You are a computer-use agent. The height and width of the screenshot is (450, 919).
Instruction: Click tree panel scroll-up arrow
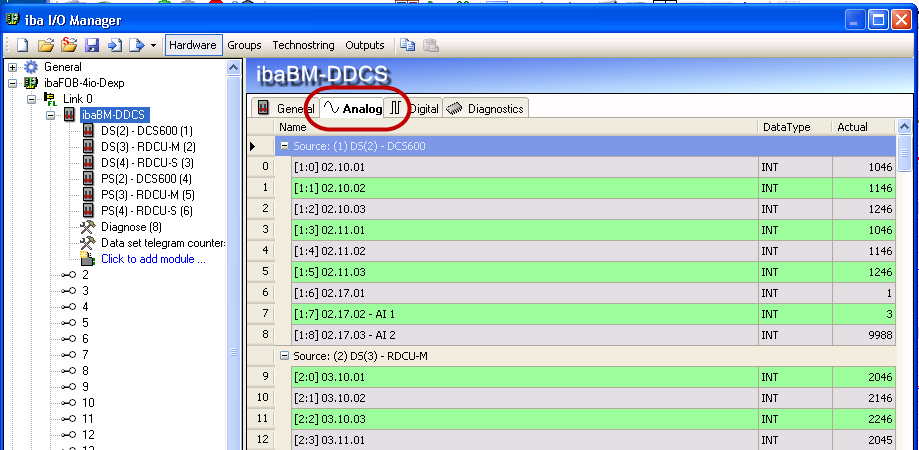tap(233, 68)
